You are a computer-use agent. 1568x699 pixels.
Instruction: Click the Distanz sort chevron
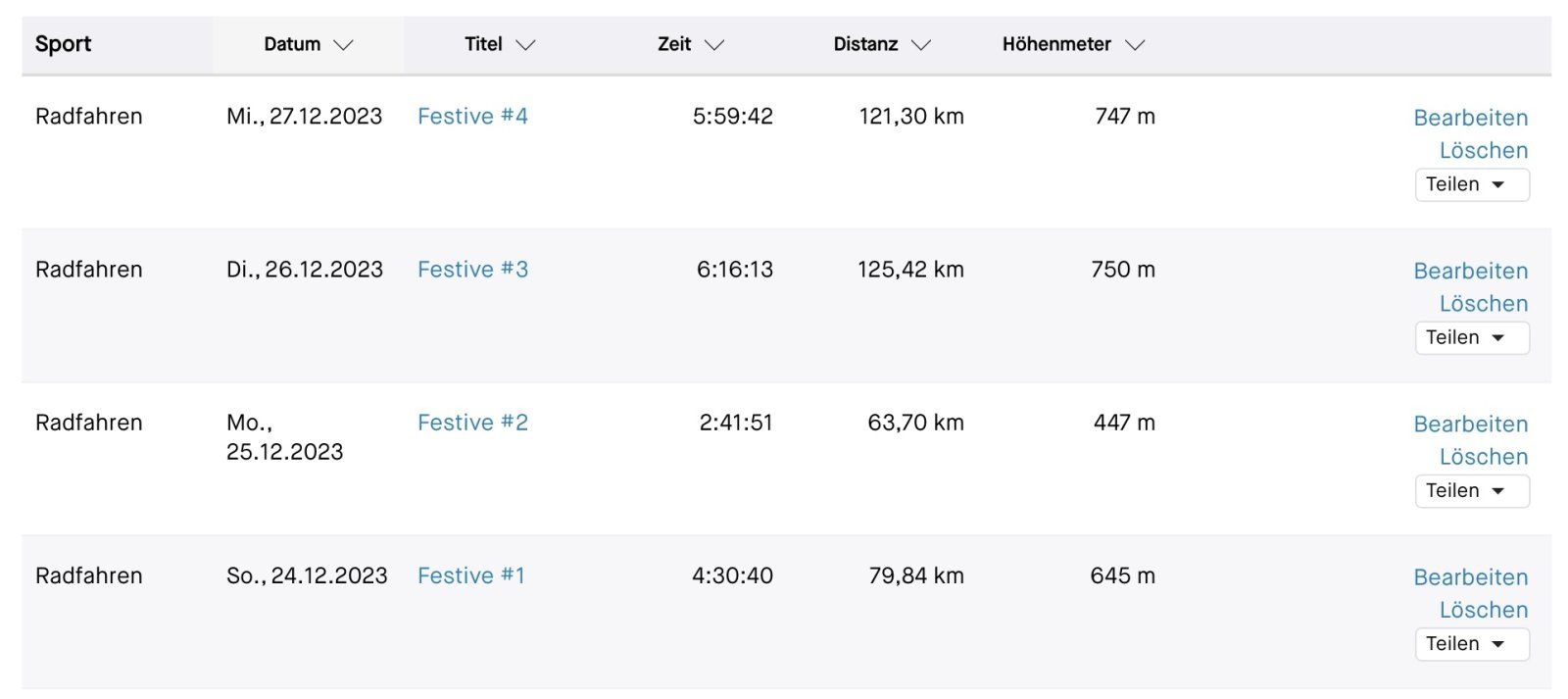(921, 45)
